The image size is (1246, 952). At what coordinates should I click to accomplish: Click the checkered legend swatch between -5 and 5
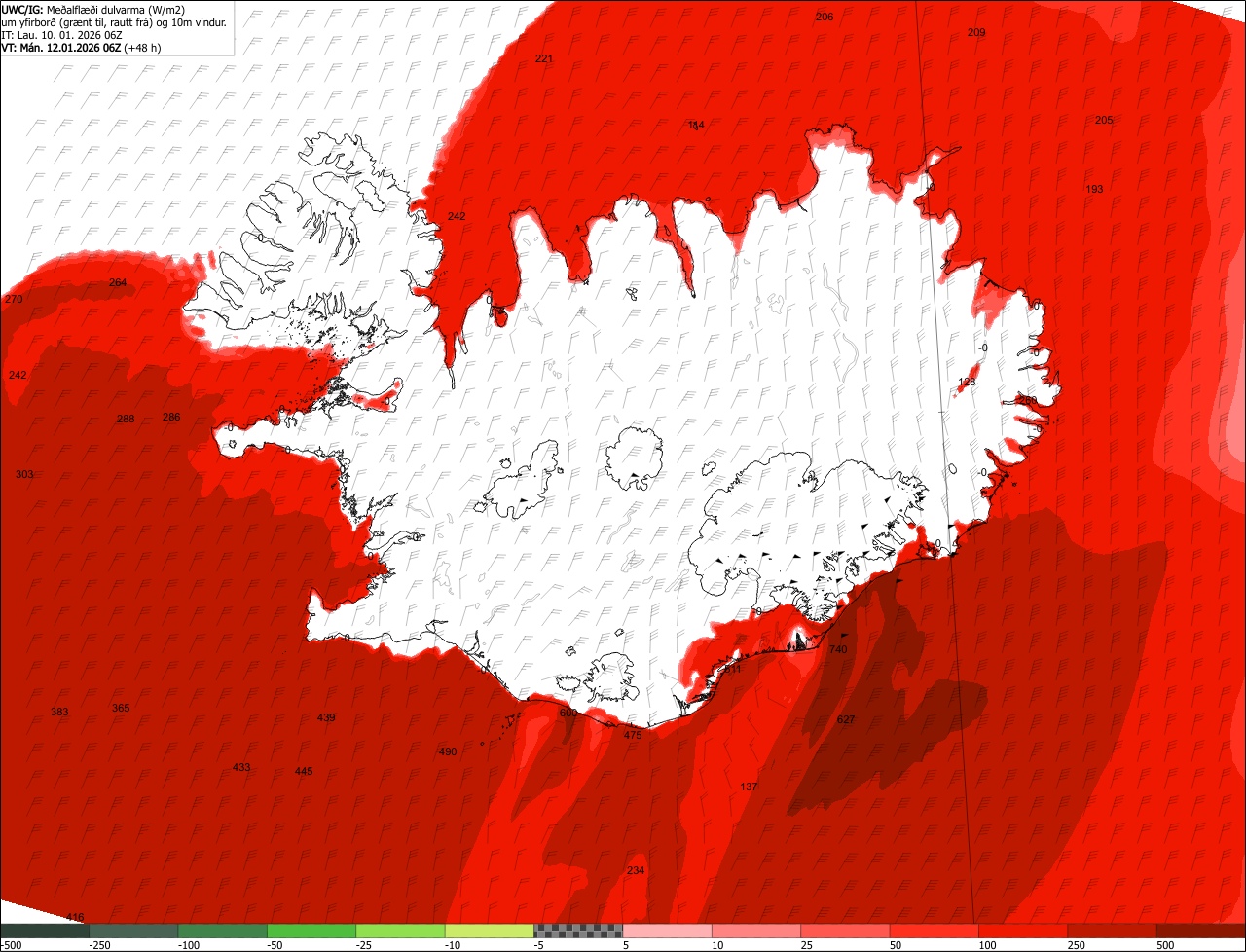pyautogui.click(x=578, y=931)
